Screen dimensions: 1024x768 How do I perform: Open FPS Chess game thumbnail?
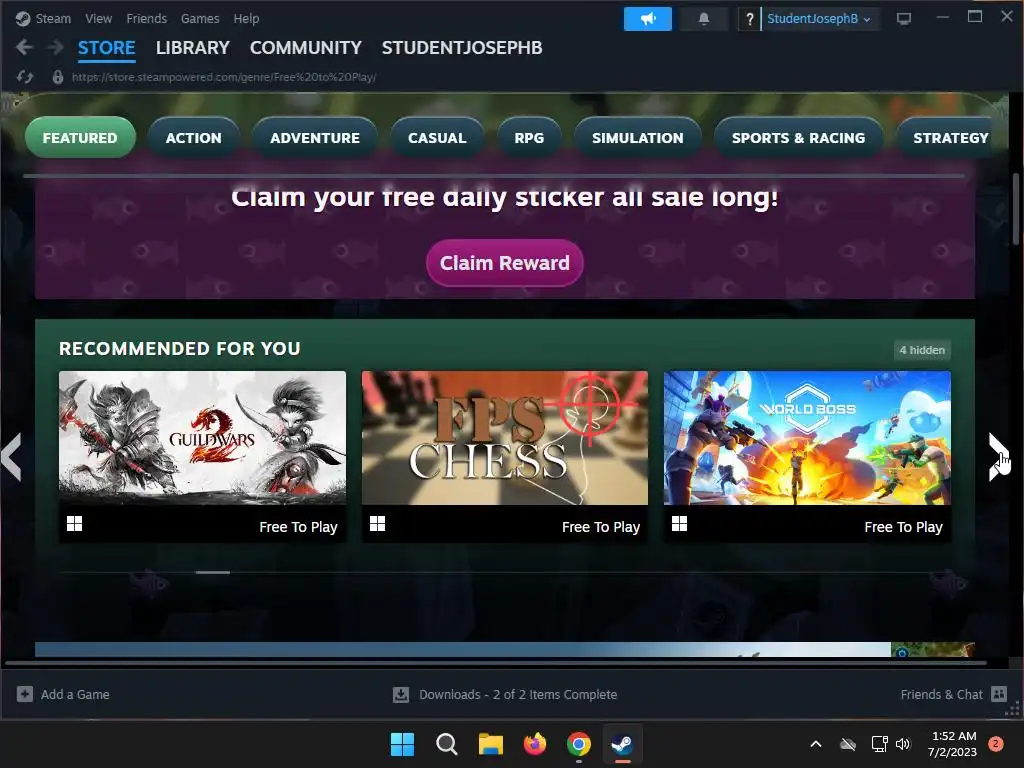505,438
